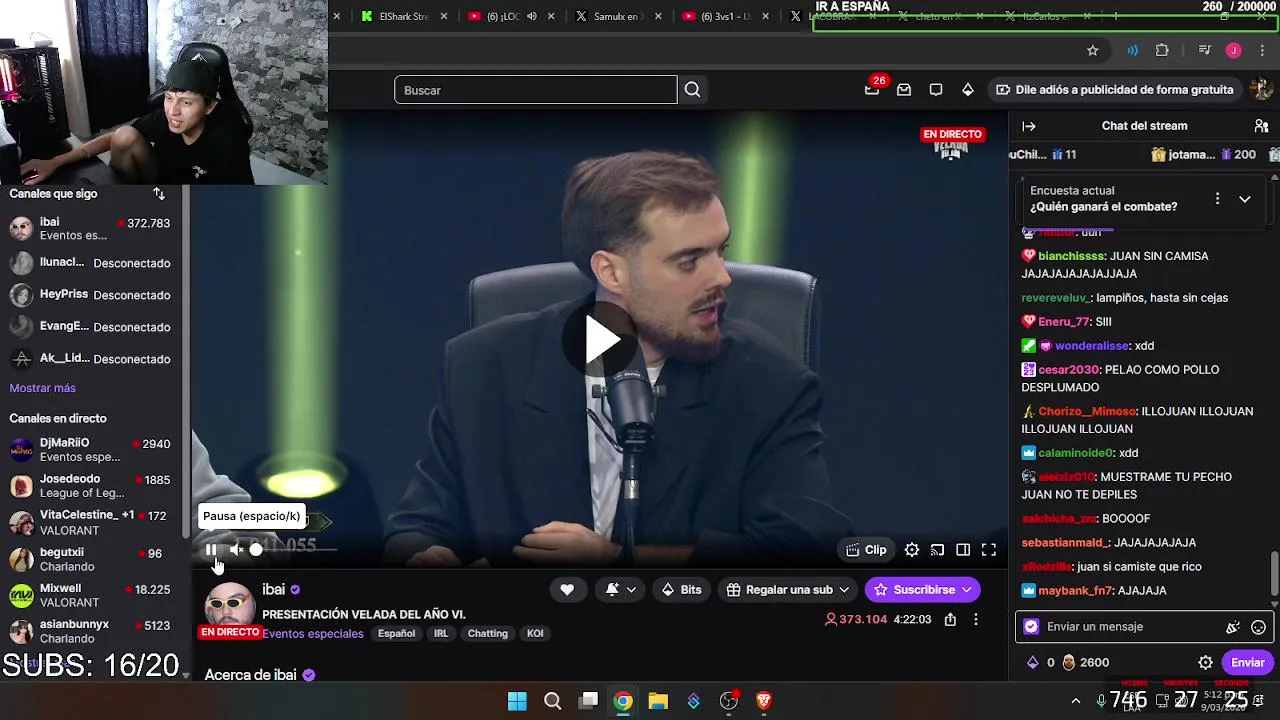
Task: Open the Windows Start menu
Action: 517,701
